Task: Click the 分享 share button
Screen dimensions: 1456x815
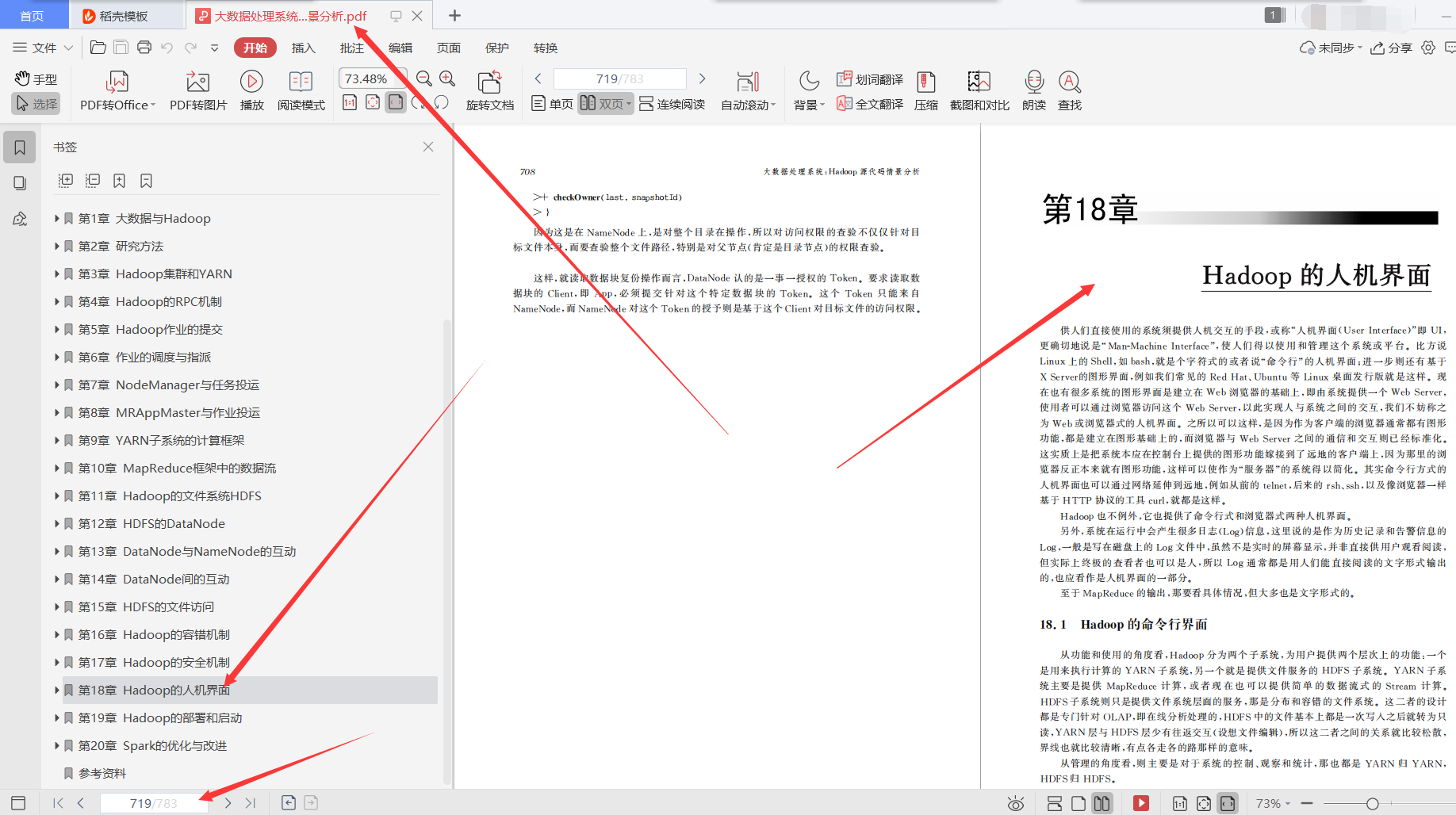Action: point(1392,48)
